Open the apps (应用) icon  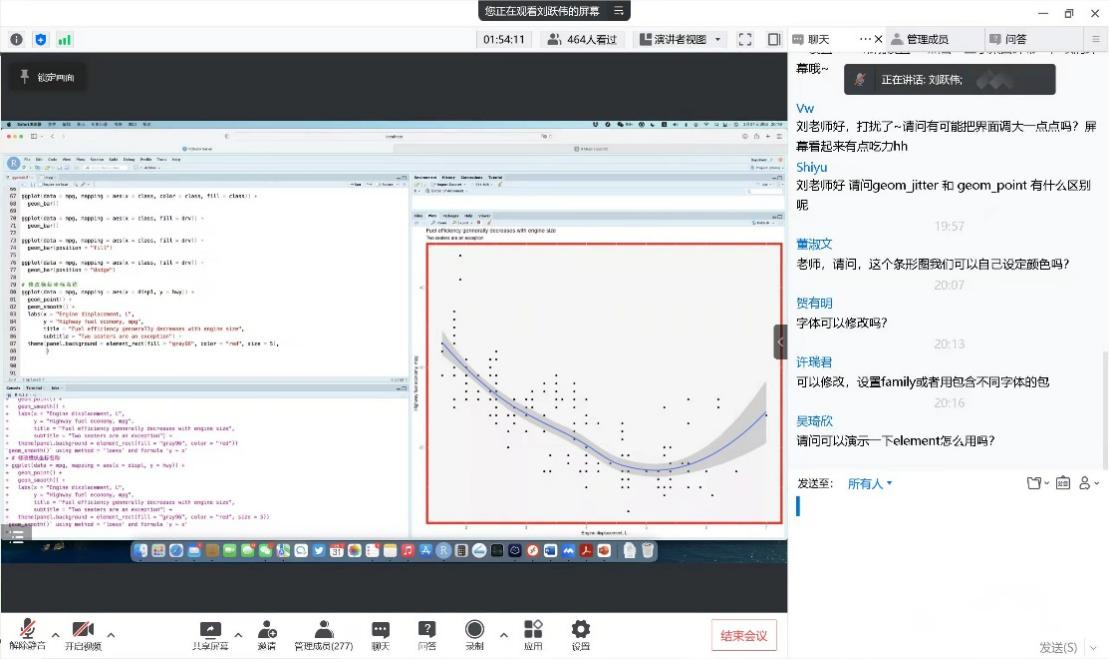pos(533,631)
